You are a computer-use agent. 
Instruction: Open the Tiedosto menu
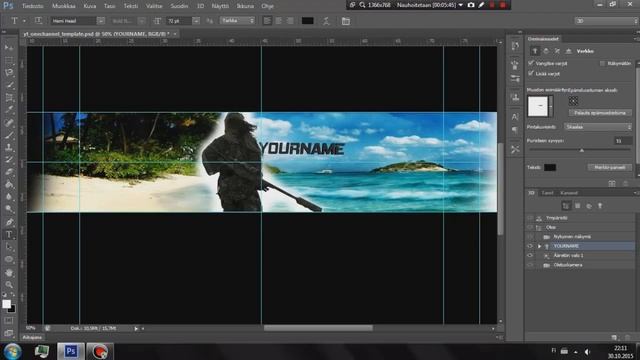(x=33, y=6)
